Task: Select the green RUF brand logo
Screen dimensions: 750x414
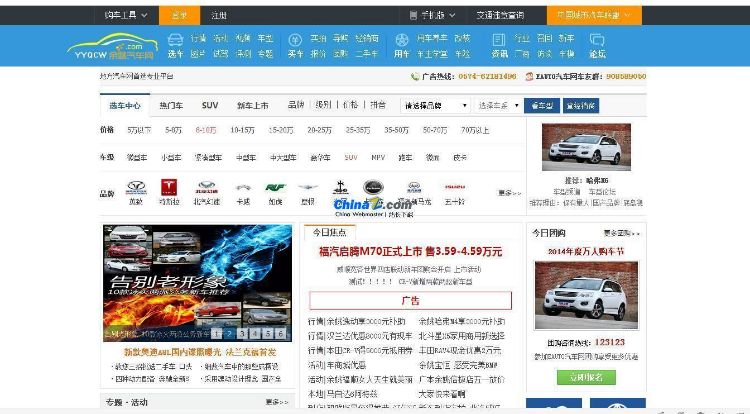Action: 276,187
